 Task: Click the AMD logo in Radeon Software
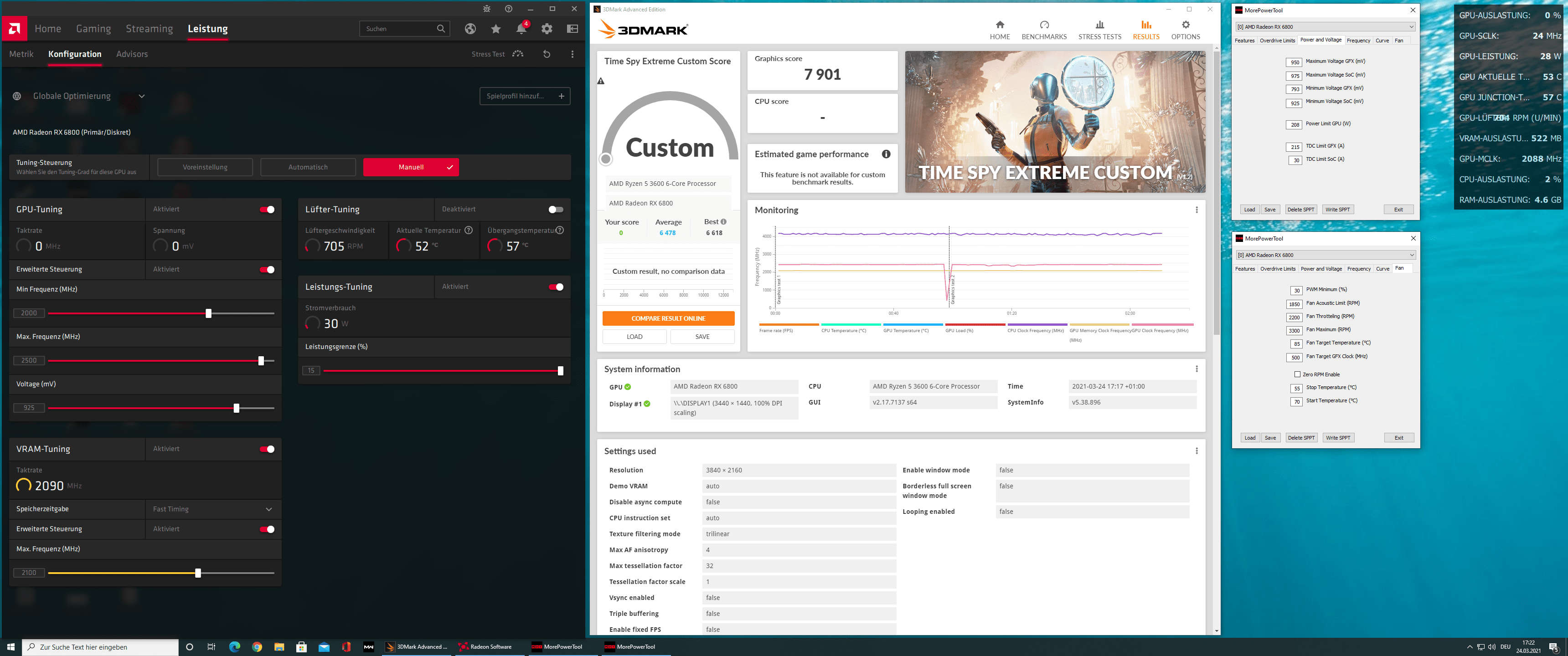point(15,29)
